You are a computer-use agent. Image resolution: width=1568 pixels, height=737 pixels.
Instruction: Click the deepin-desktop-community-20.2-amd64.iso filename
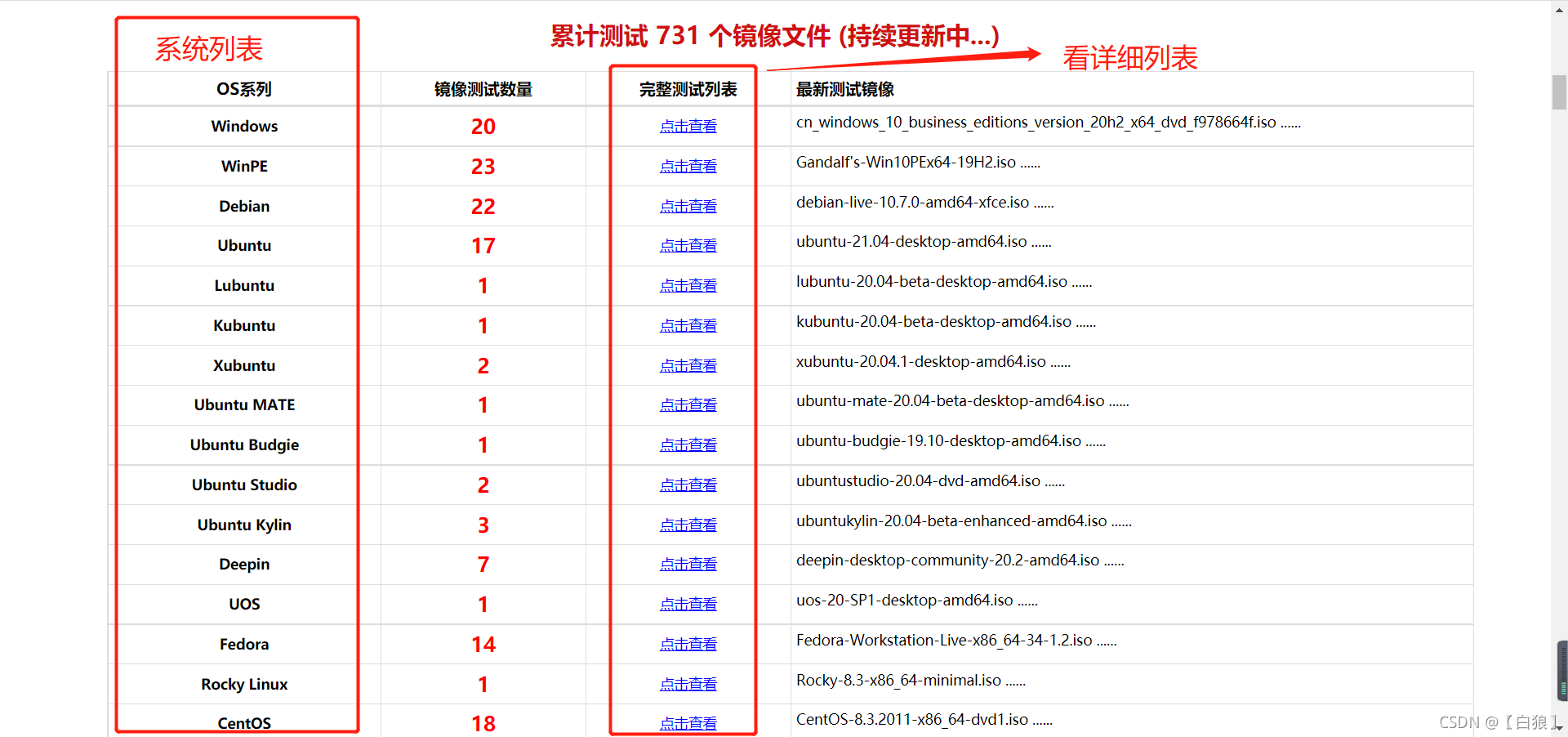(x=960, y=561)
